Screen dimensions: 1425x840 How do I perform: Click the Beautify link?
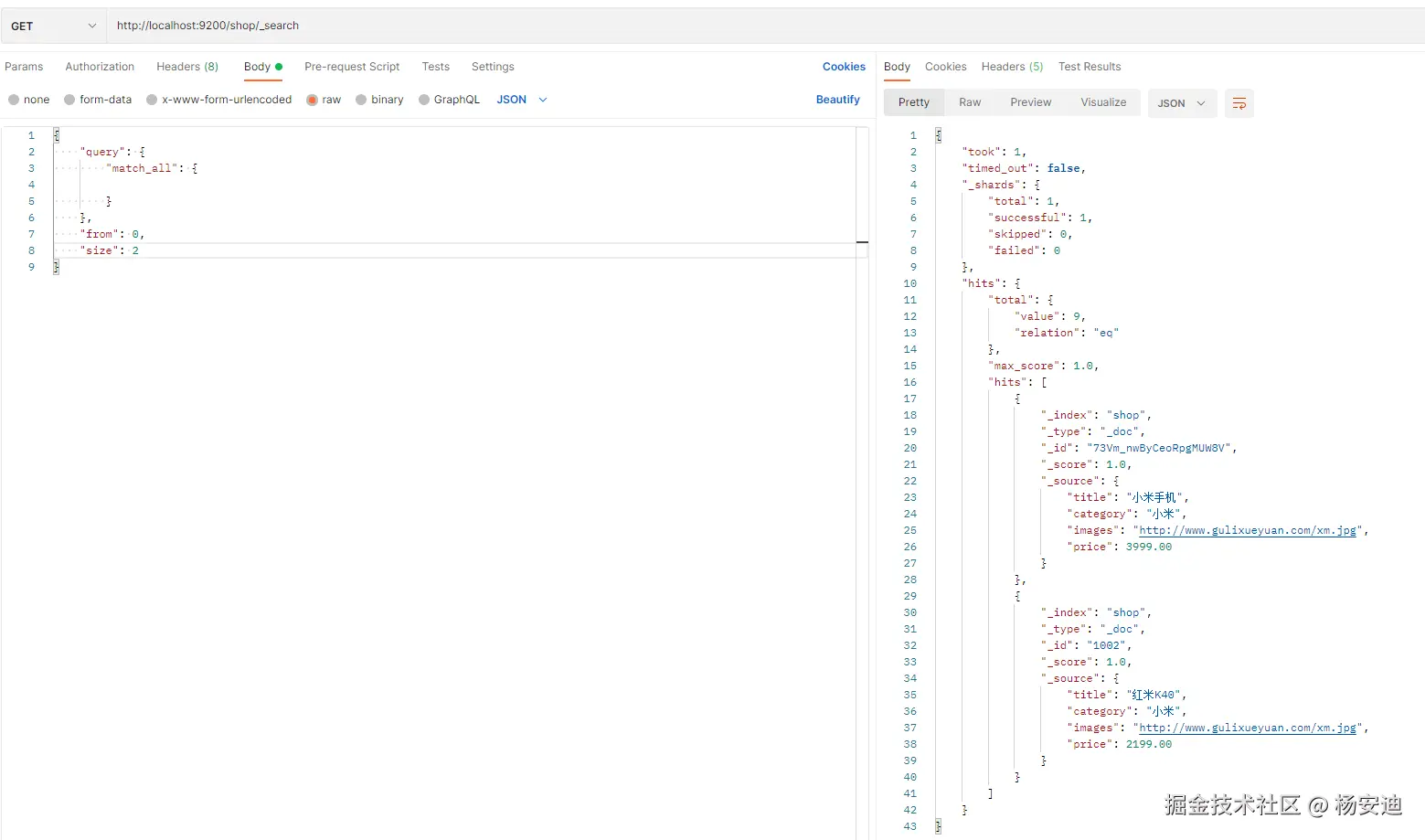click(x=838, y=100)
